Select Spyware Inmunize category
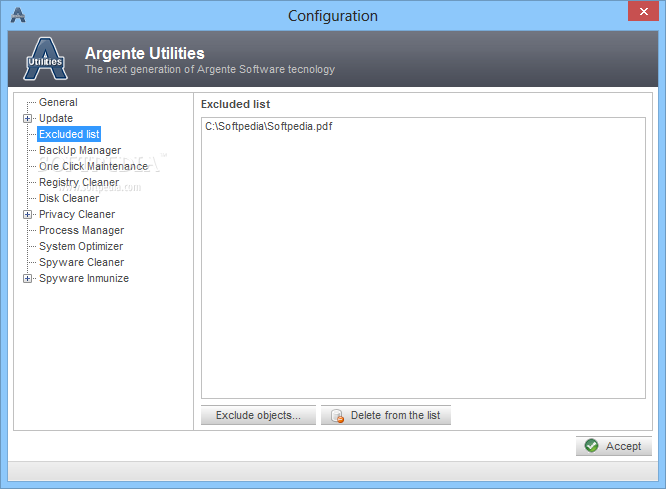Viewport: 666px width, 489px height. coord(84,279)
